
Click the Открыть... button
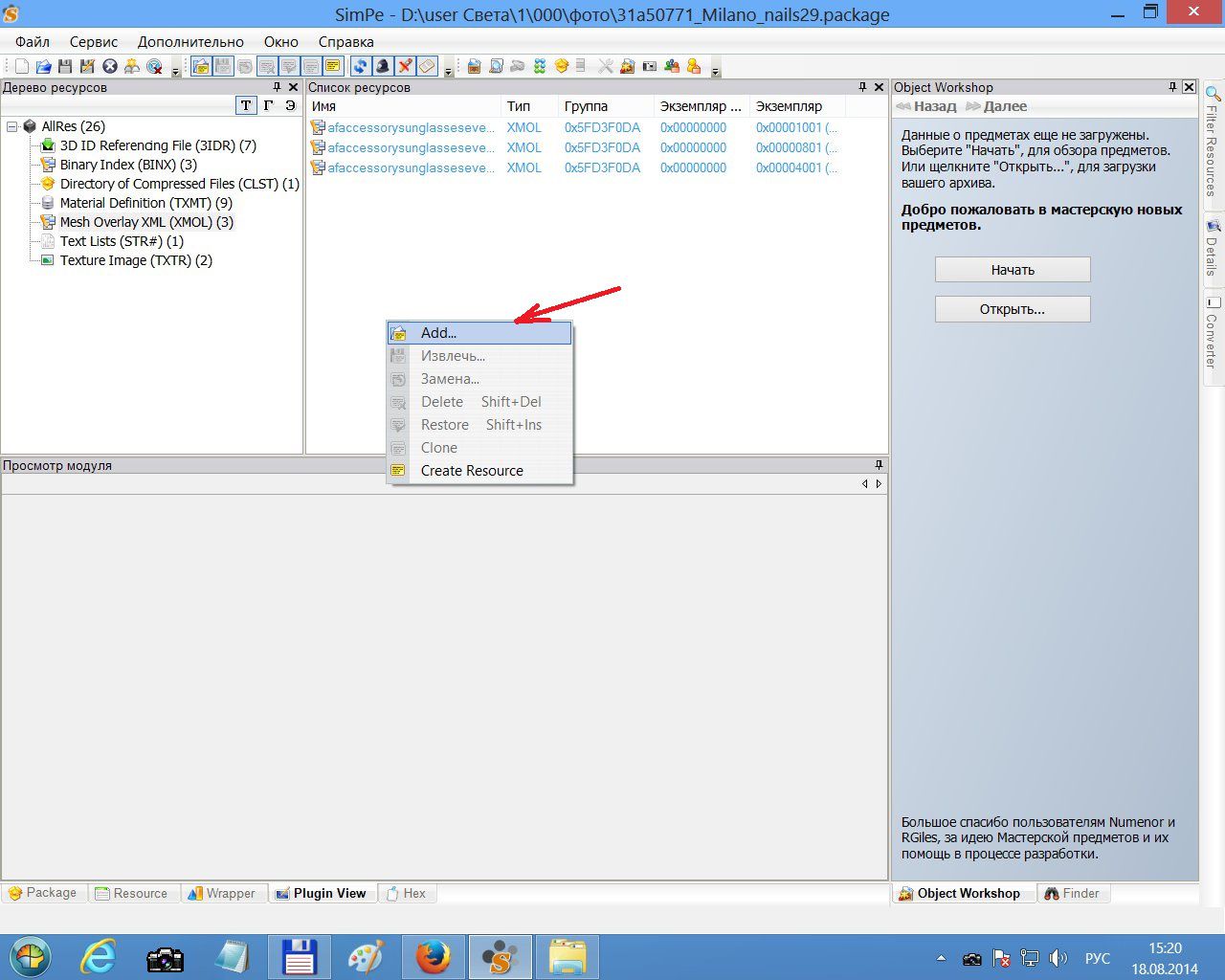tap(1013, 309)
